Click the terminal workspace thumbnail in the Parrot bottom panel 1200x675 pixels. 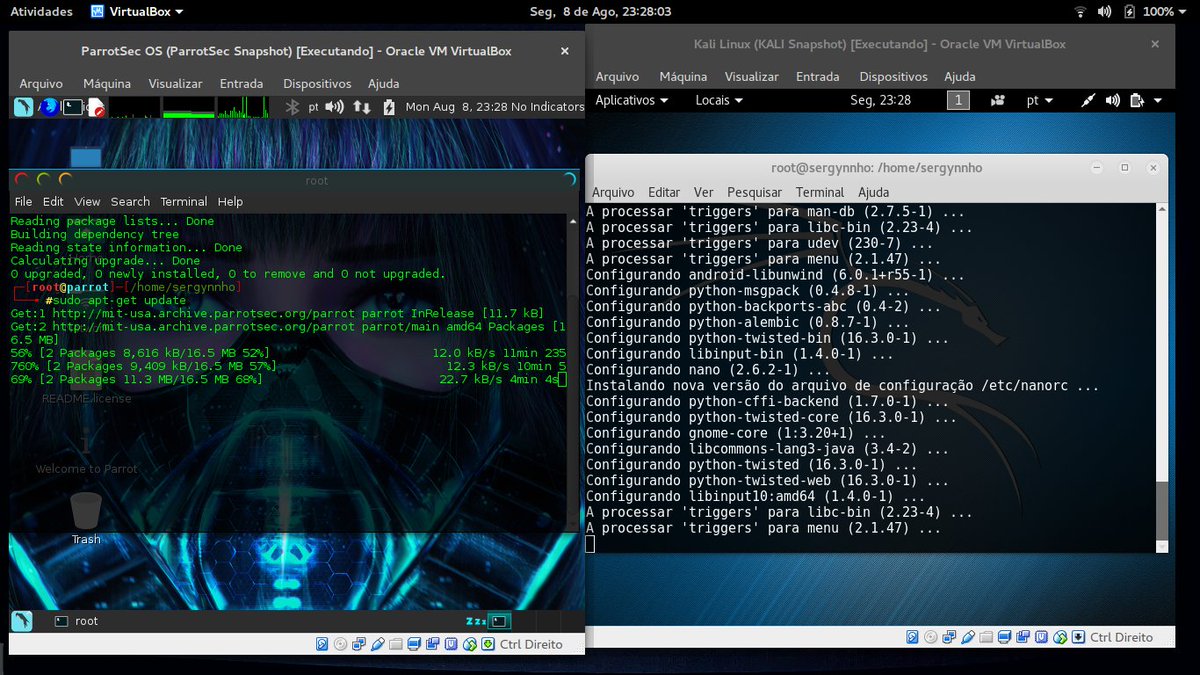pos(501,621)
